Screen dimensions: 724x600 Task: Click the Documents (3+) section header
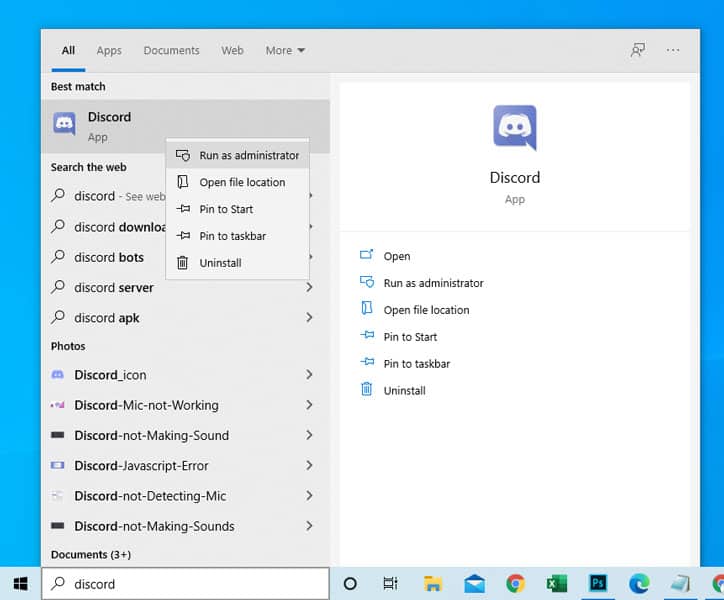91,554
